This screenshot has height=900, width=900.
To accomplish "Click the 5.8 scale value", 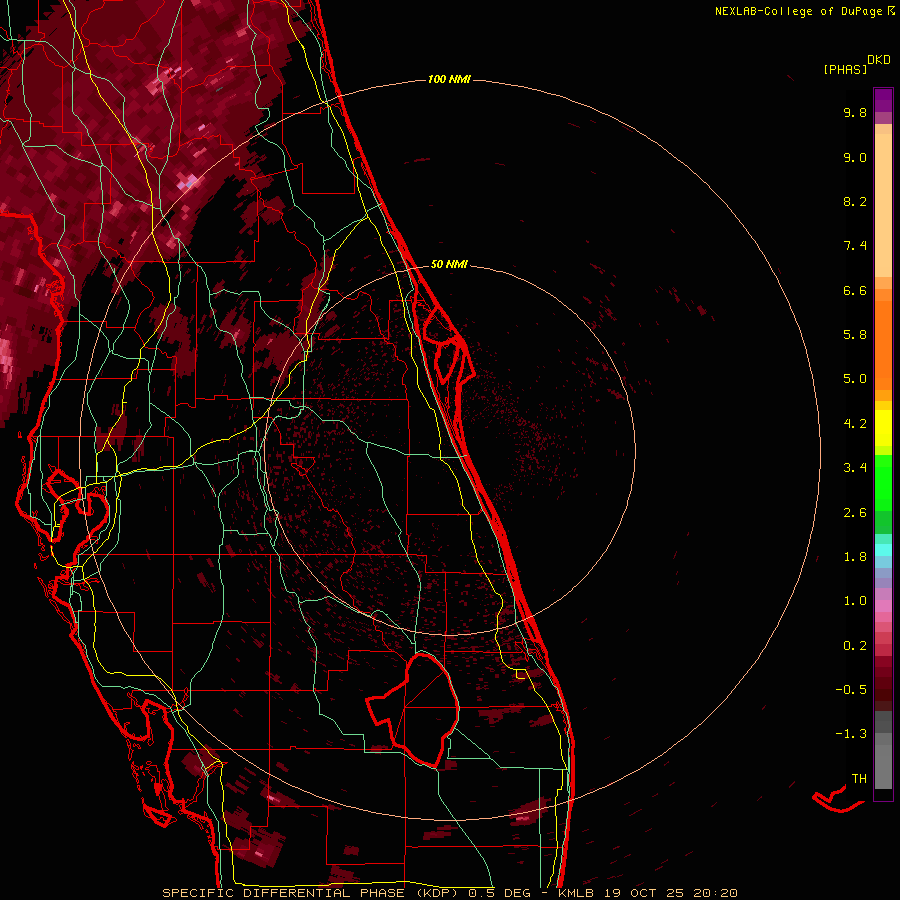I will pyautogui.click(x=855, y=335).
